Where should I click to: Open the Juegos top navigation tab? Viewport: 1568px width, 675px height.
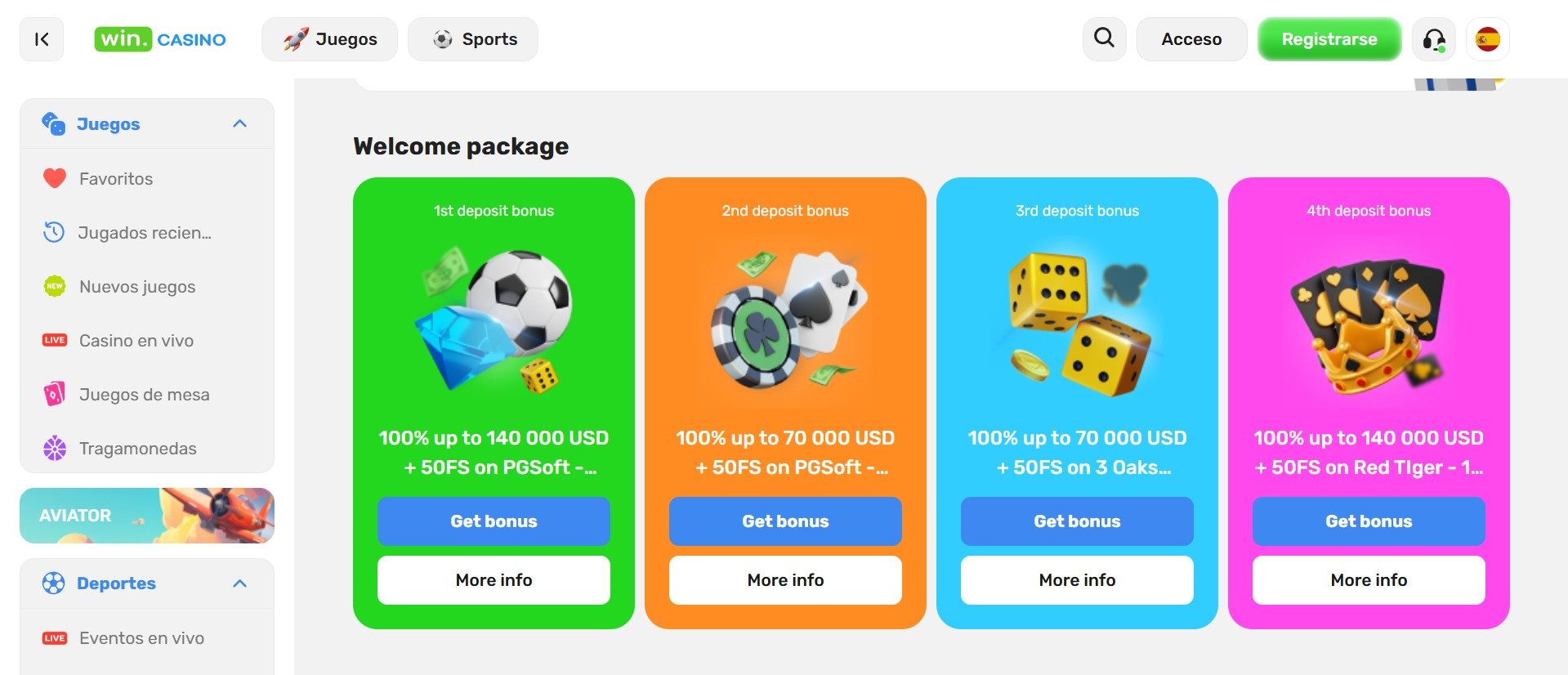pos(329,39)
